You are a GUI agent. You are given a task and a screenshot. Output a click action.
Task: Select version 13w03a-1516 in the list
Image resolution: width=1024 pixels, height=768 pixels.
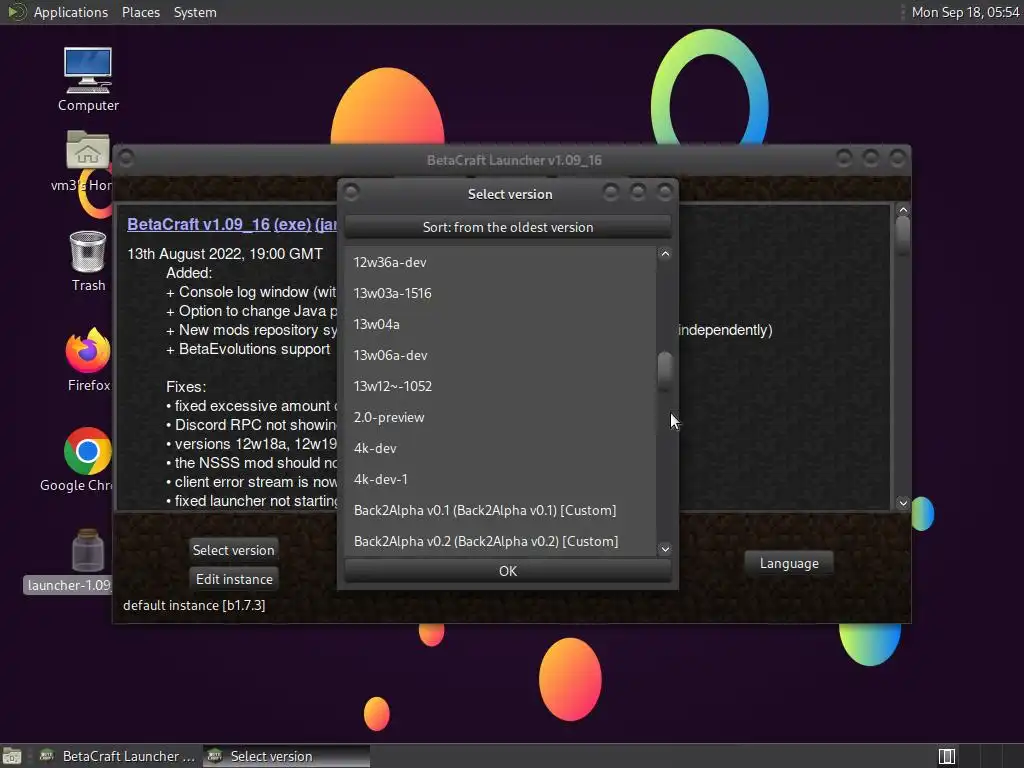(500, 293)
